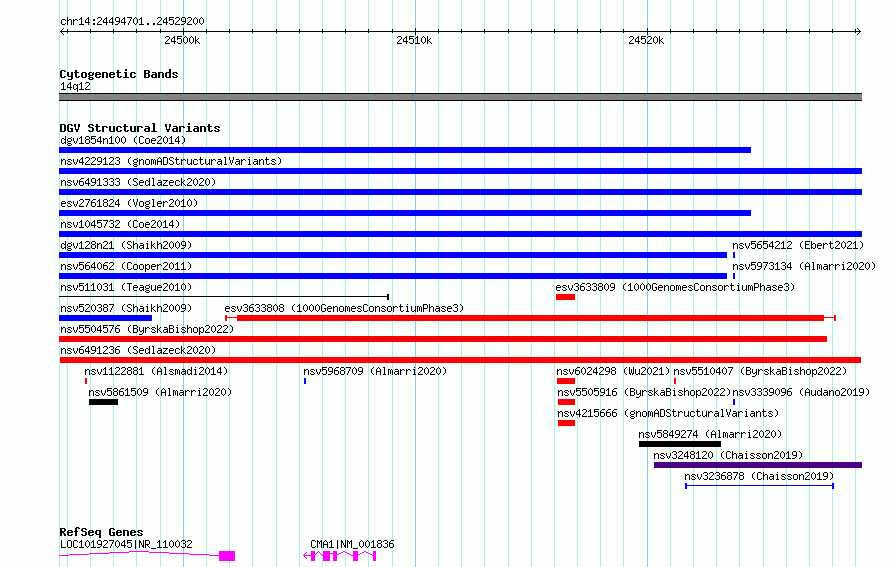Click the blue dgv1854n100 variant bar
The image size is (890, 567).
point(405,150)
